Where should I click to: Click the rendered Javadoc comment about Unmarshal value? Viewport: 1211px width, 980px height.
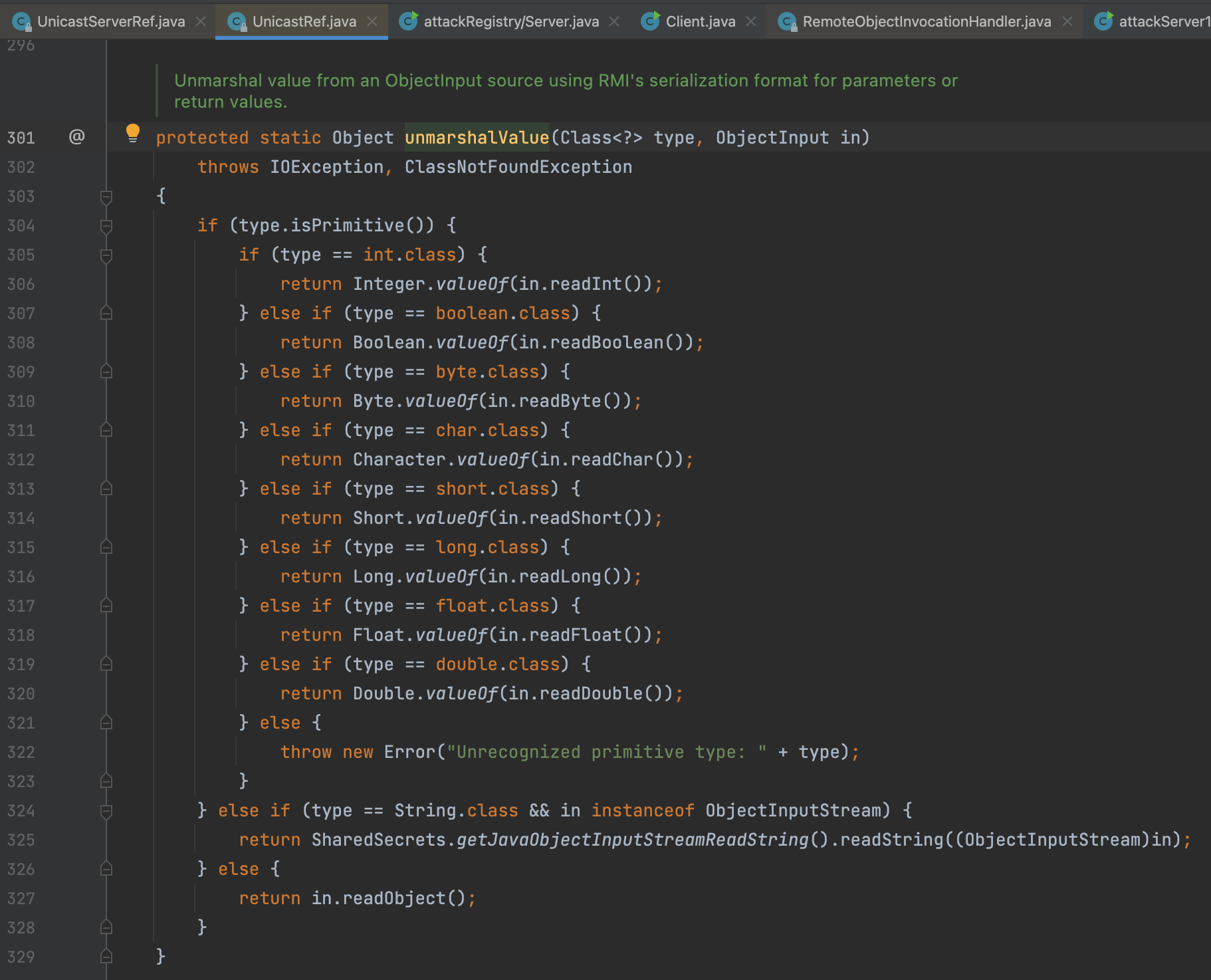pyautogui.click(x=566, y=91)
